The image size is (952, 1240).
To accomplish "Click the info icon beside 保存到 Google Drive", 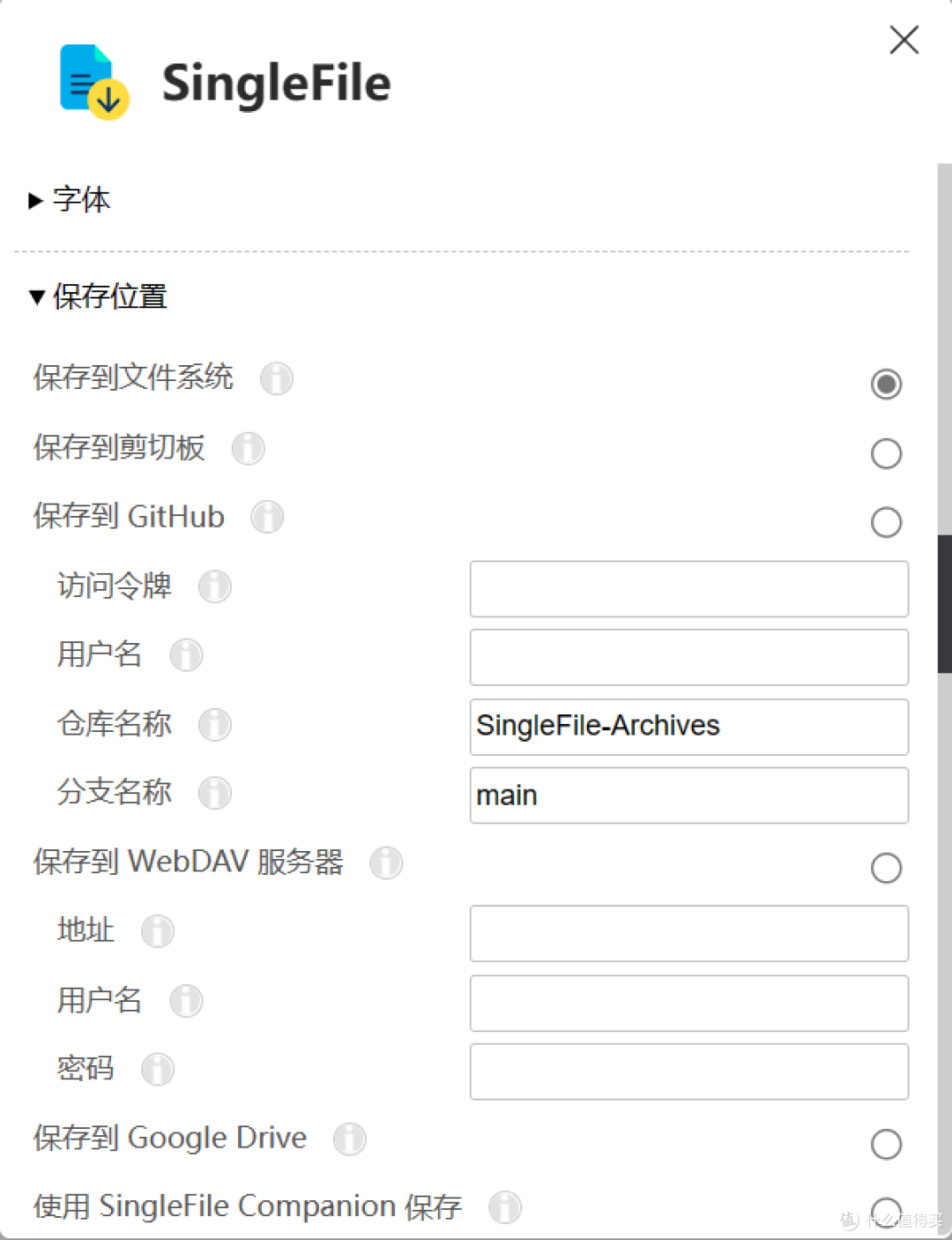I will [349, 1139].
